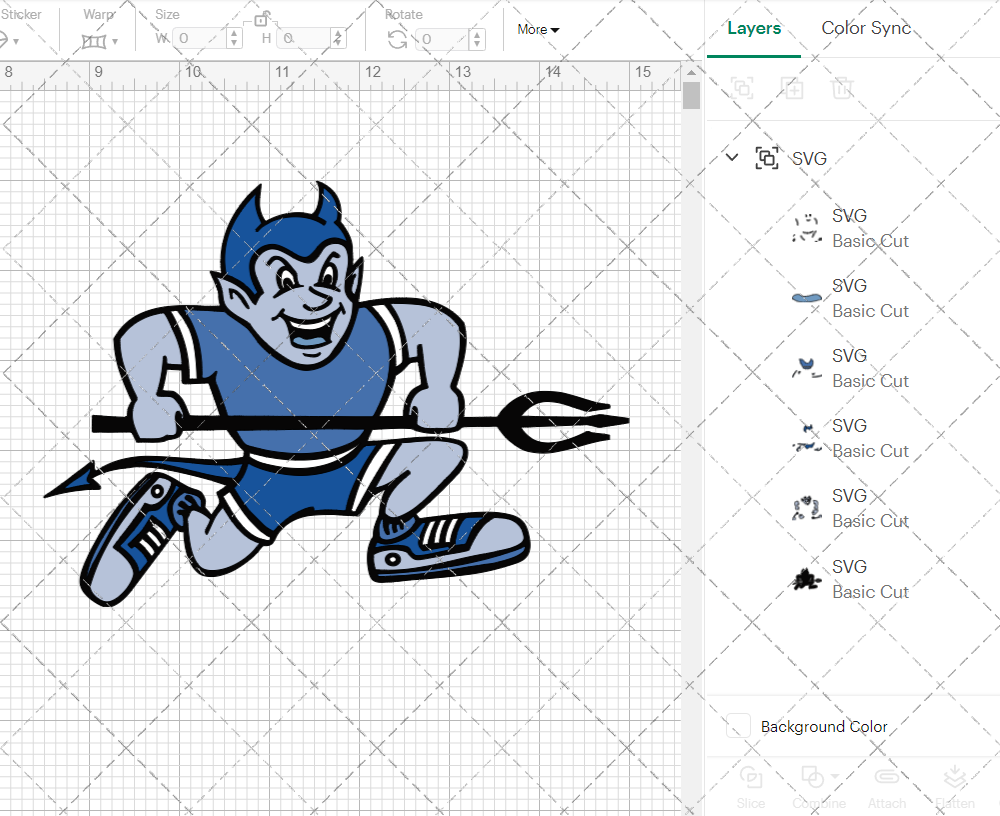Viewport: 1000px width, 816px height.
Task: Open the Combine options dropdown arrow
Action: (x=834, y=777)
